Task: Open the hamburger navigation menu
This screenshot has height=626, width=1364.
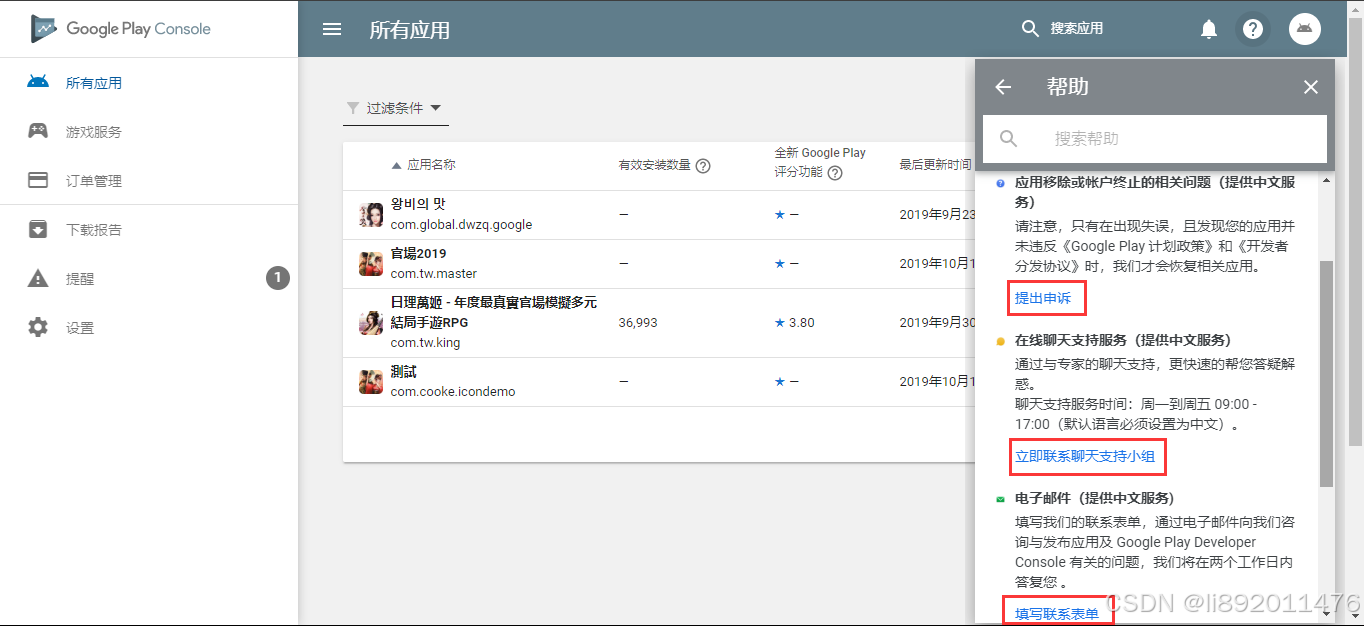Action: click(x=332, y=29)
